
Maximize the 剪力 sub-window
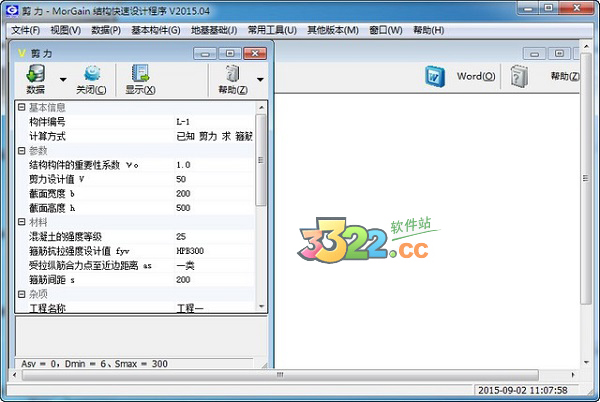coord(230,54)
